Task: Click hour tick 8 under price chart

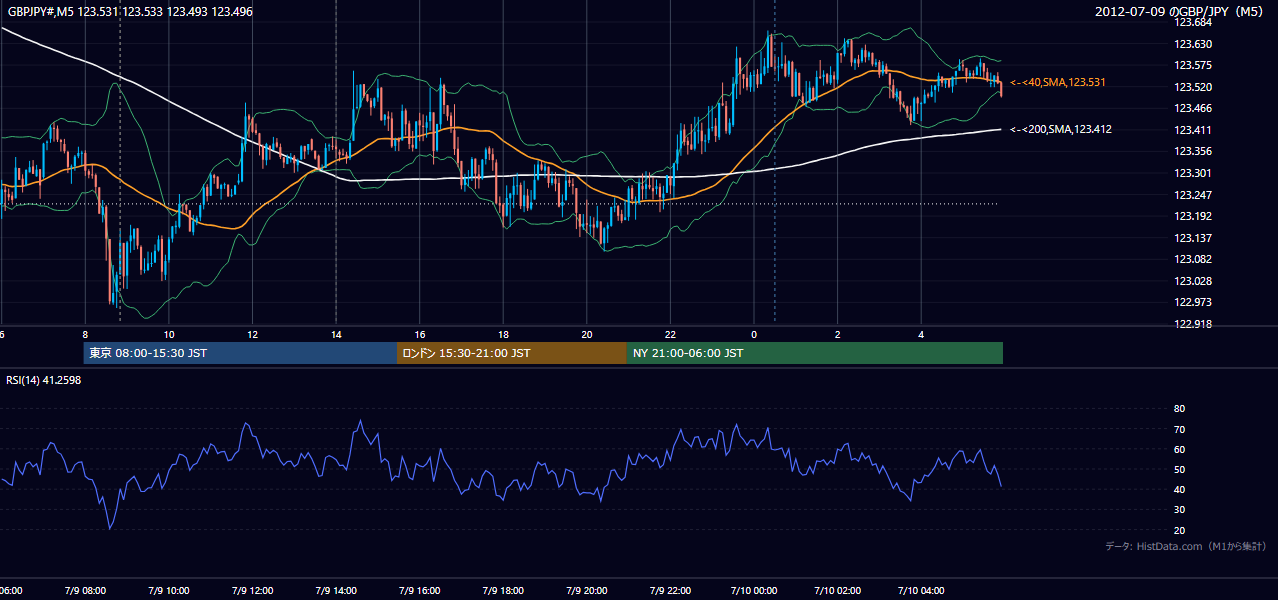Action: [85, 335]
